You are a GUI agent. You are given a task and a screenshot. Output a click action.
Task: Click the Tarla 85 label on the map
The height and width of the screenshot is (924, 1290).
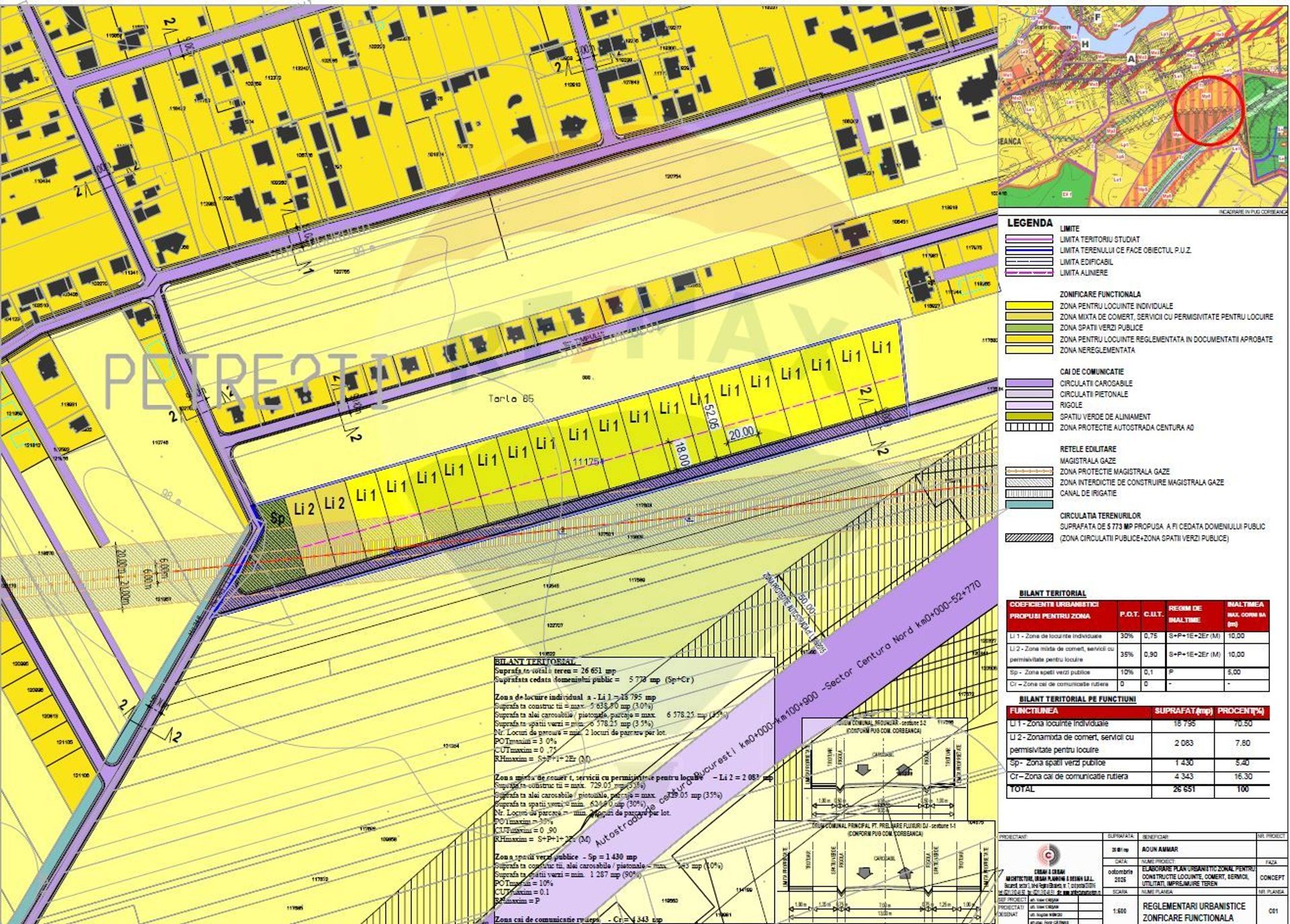pyautogui.click(x=511, y=398)
